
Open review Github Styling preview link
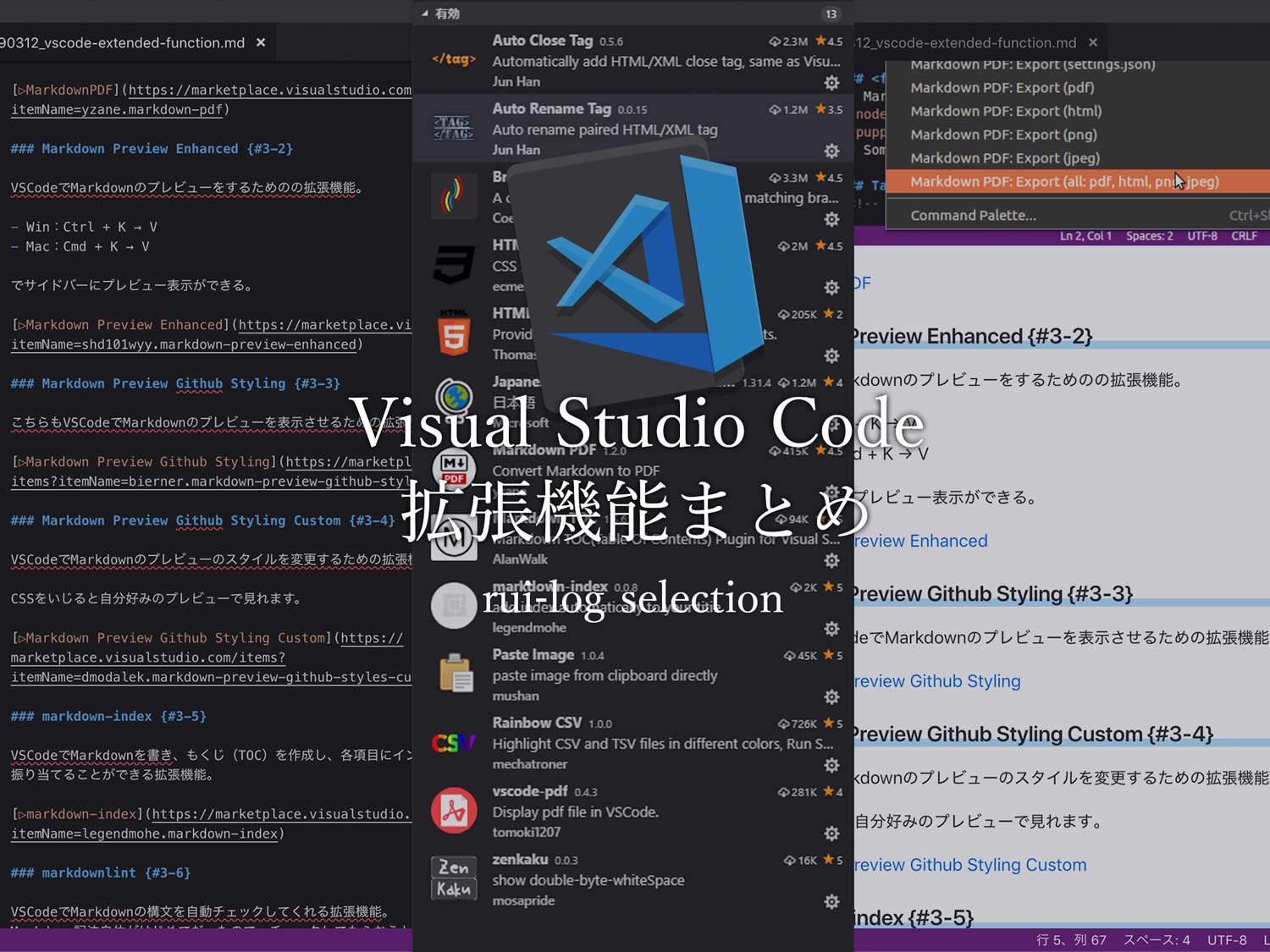click(x=937, y=681)
